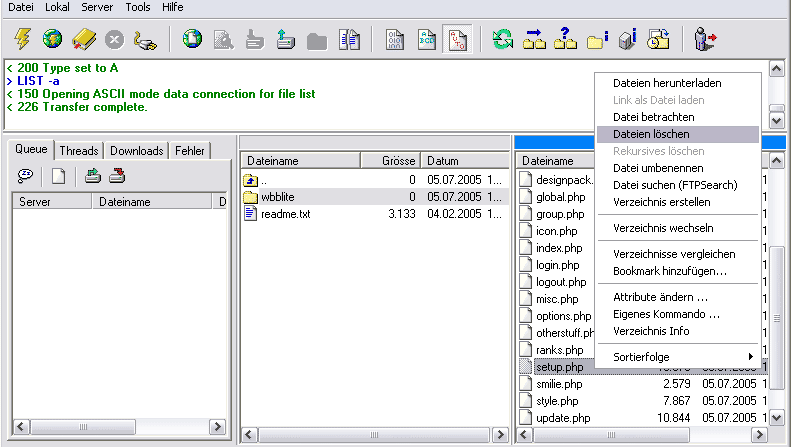Open the Hilfe menu
Viewport: 791px width, 447px height.
[x=173, y=7]
